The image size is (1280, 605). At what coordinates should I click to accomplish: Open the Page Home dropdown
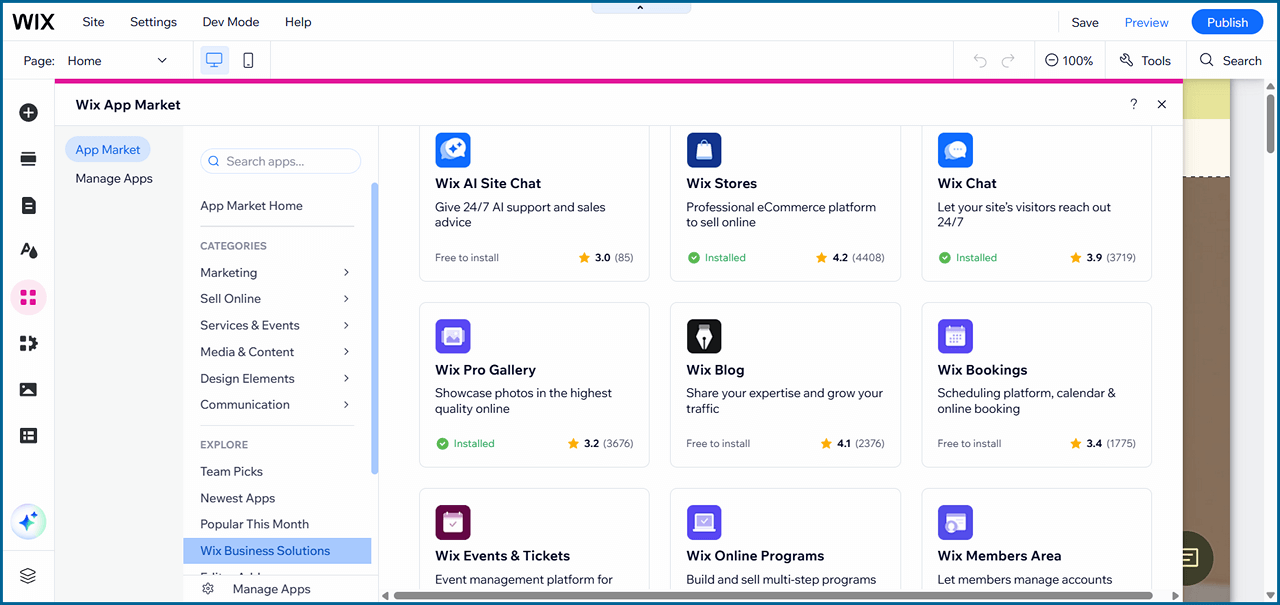pos(118,60)
